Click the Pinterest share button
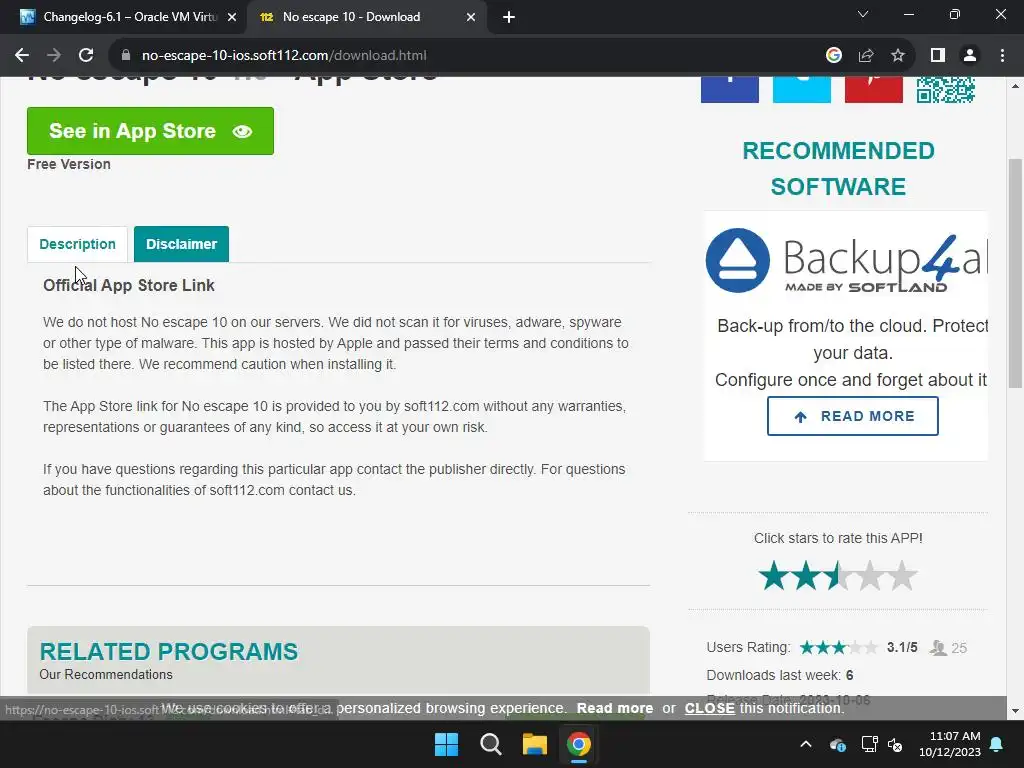This screenshot has height=768, width=1024. coord(873,89)
